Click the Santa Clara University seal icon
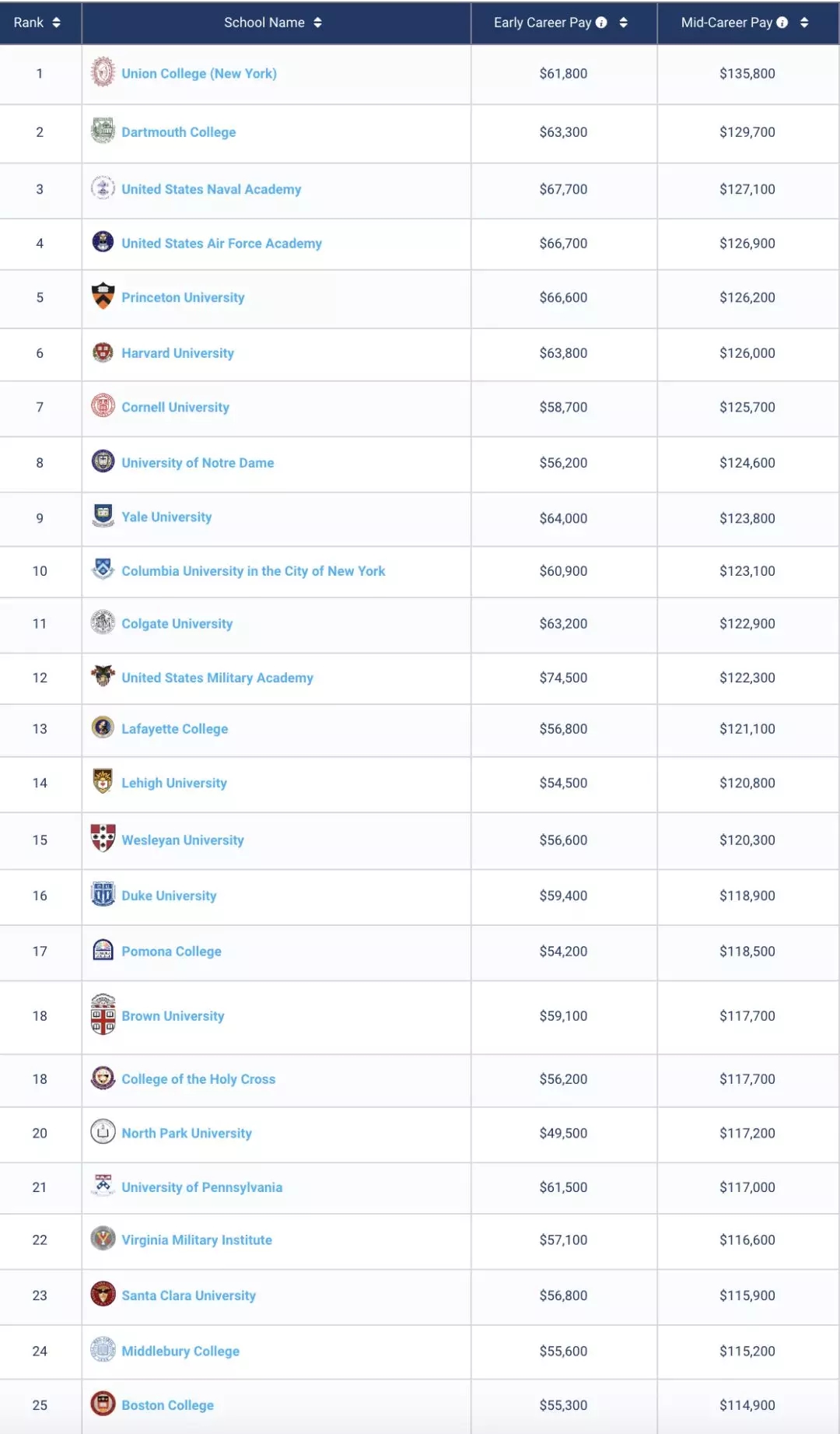 click(103, 1294)
